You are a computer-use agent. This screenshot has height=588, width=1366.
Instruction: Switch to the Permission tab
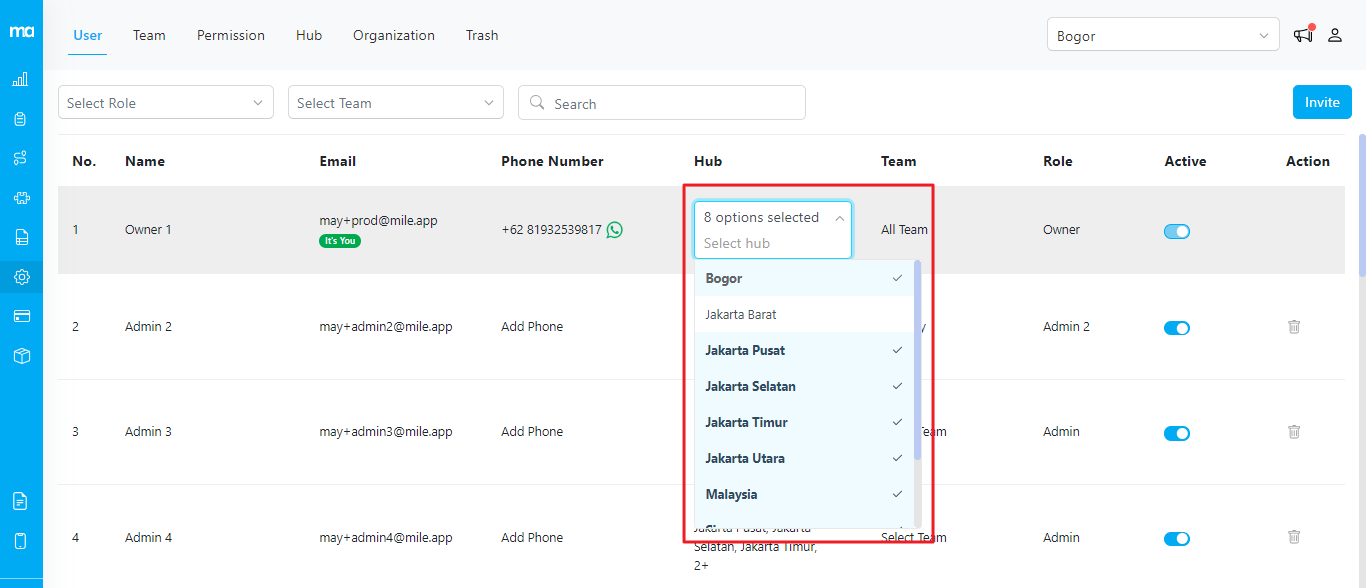[x=230, y=35]
